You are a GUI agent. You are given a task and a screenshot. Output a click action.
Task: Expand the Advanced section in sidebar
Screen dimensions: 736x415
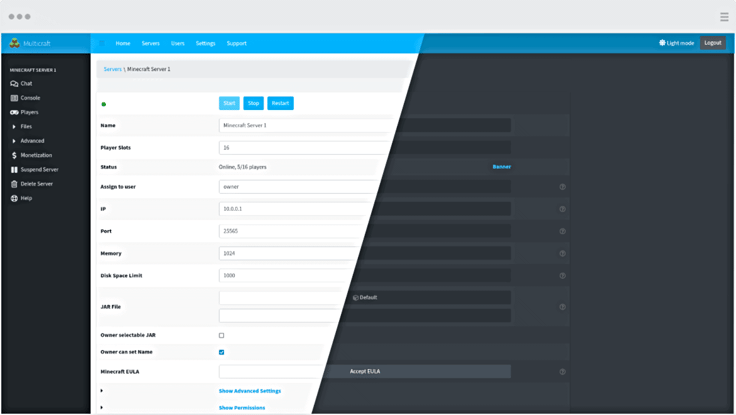(x=27, y=141)
